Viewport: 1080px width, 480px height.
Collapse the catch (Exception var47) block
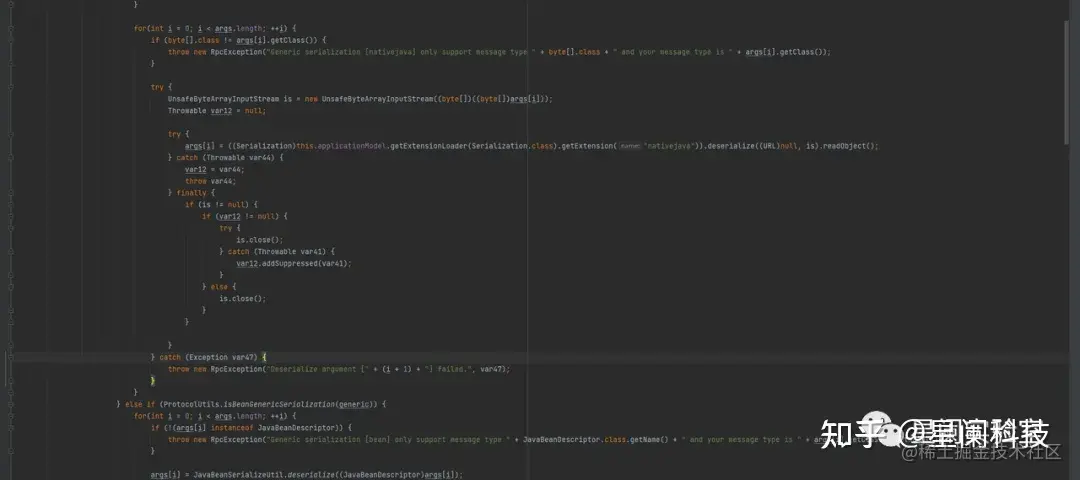pos(10,357)
